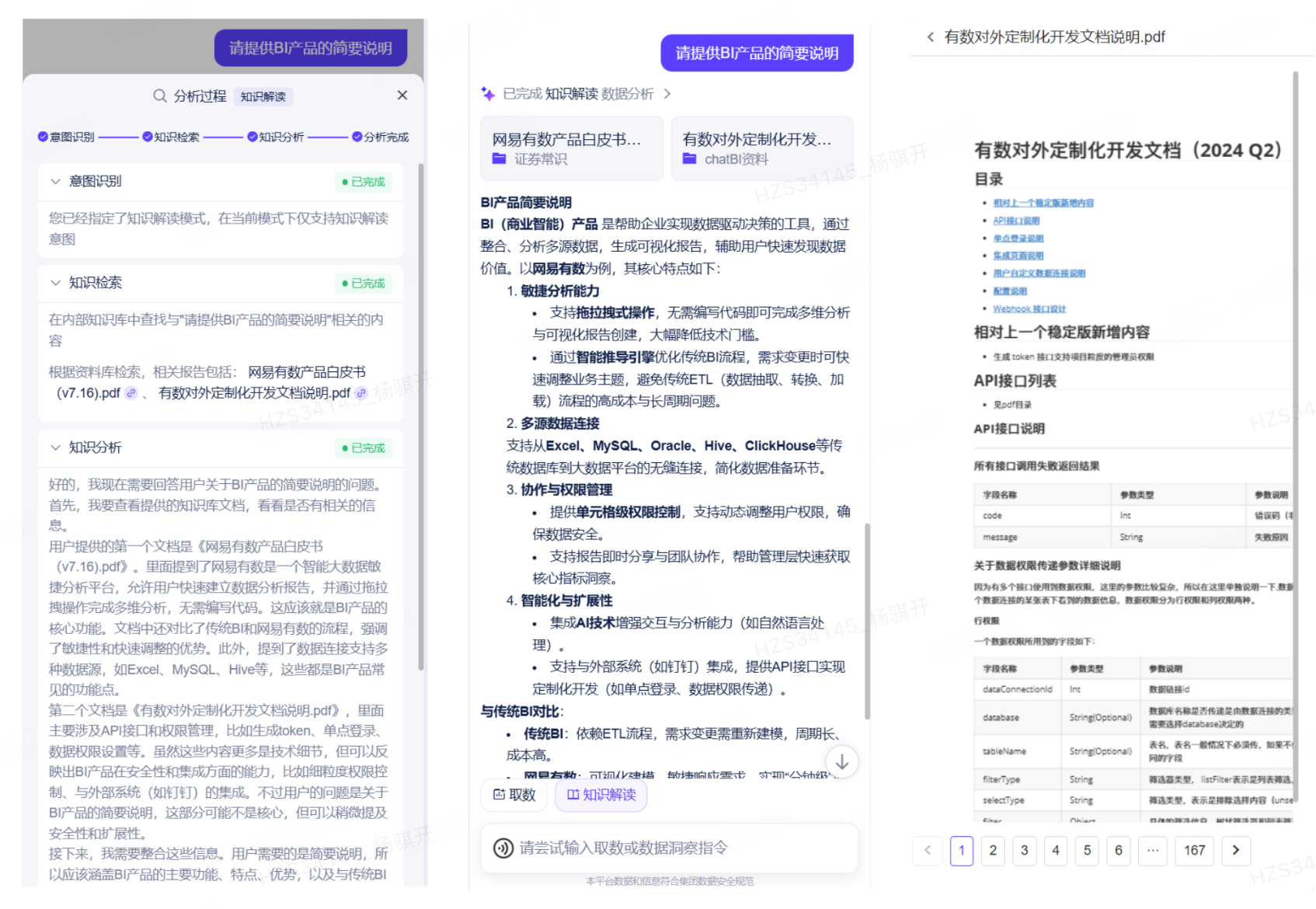Image resolution: width=1316 pixels, height=909 pixels.
Task: Collapse the 知识检索 section
Action: (x=55, y=283)
